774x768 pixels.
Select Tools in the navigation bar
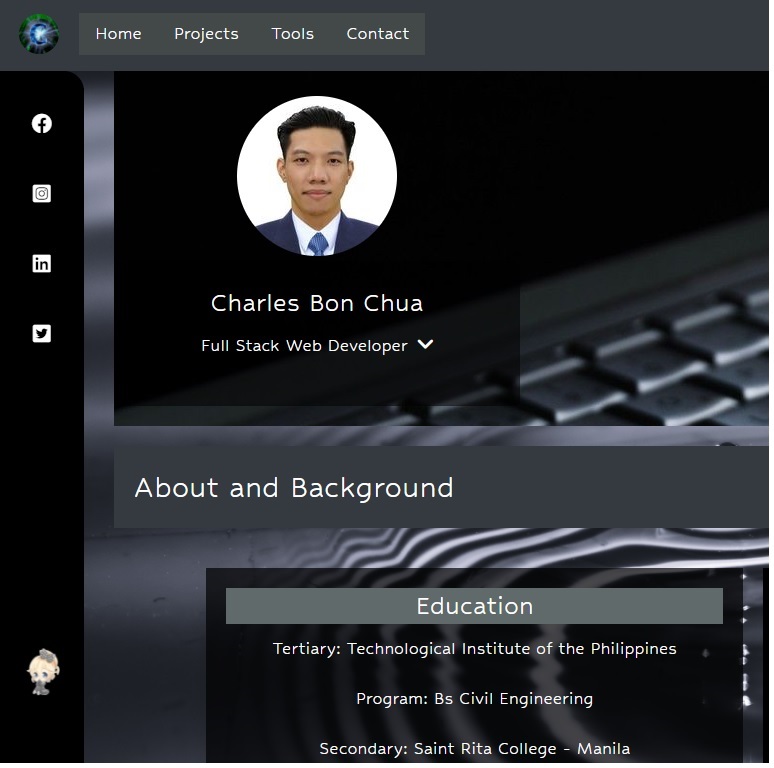coord(292,34)
